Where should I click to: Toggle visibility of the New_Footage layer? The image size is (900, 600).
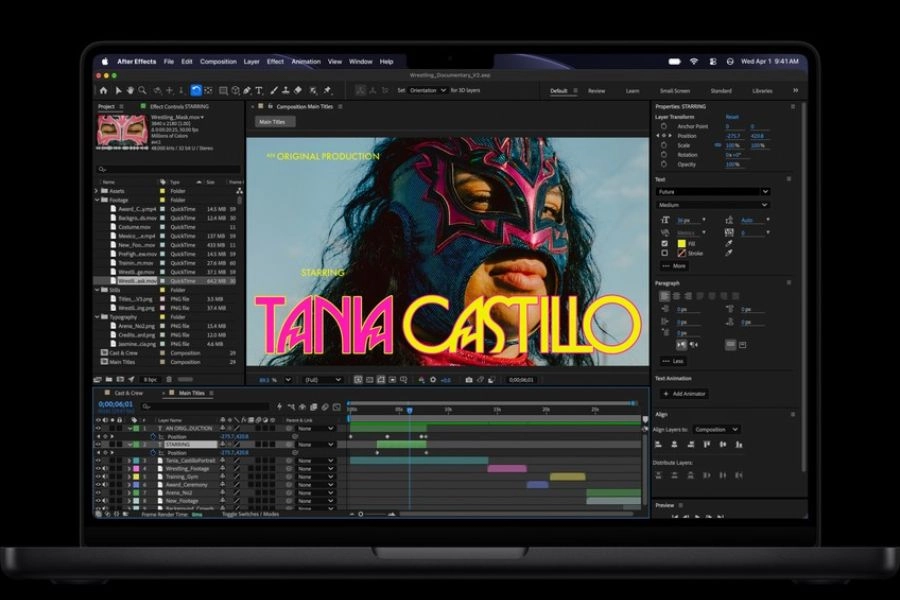click(98, 501)
